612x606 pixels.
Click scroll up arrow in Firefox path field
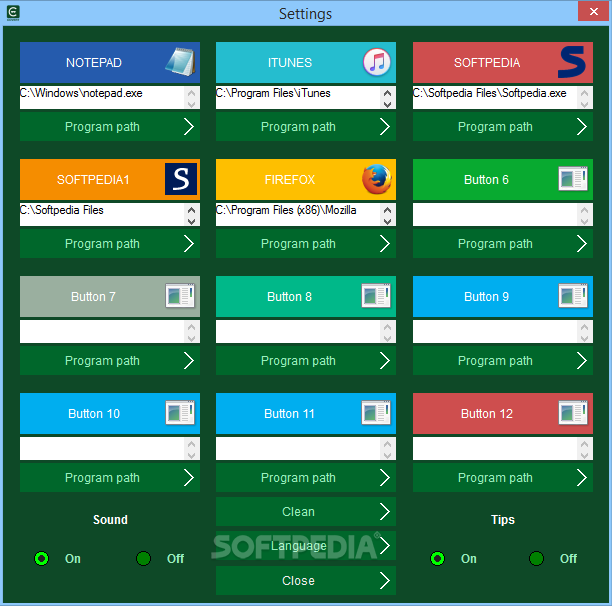[388, 210]
